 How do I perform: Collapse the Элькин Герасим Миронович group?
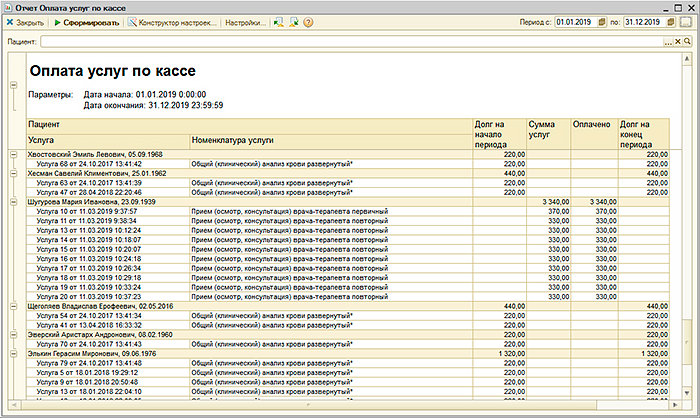point(13,353)
